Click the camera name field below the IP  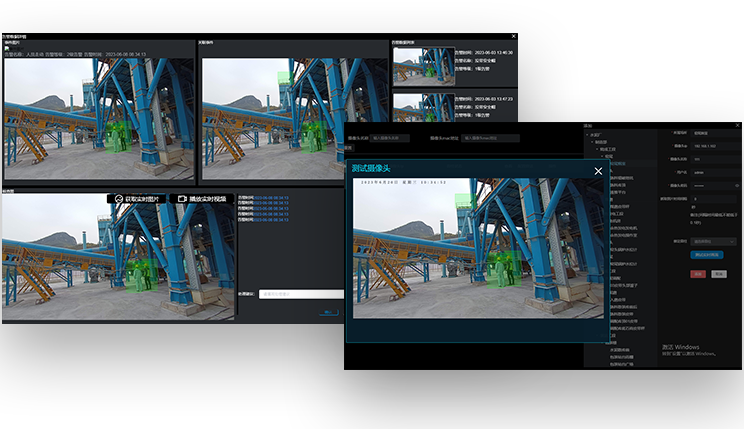pos(715,159)
